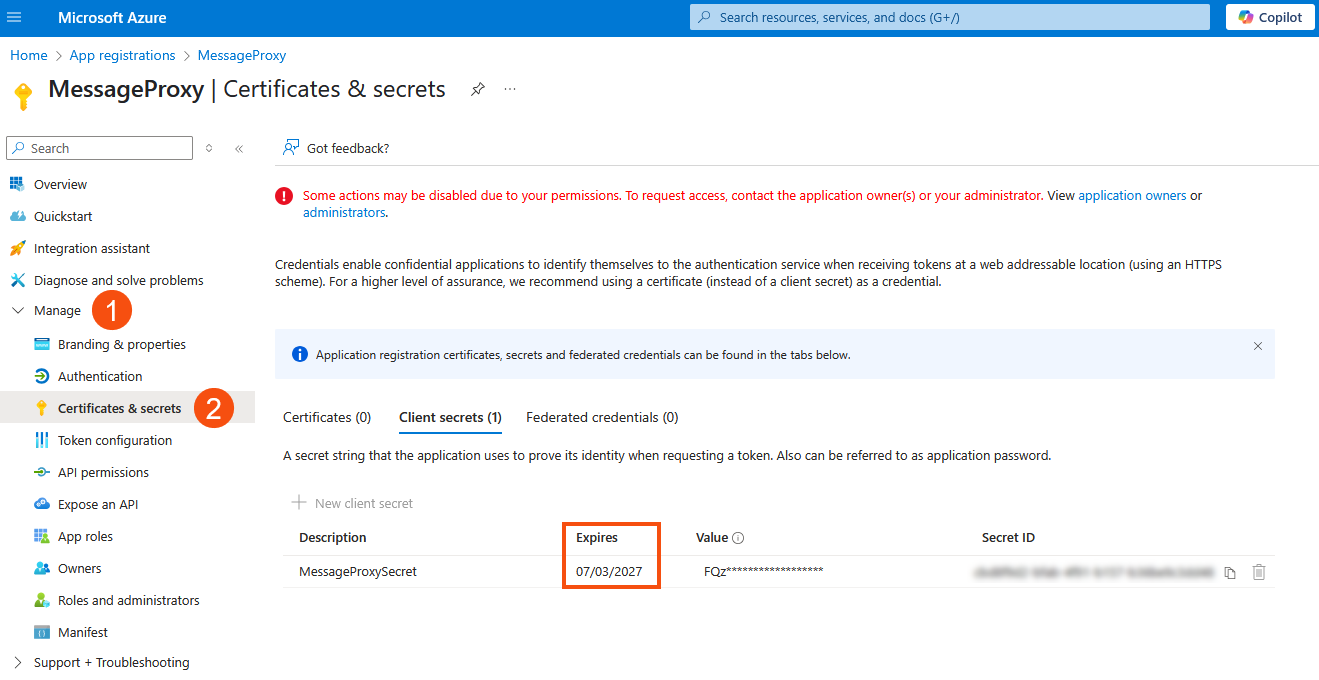Dismiss the blue information banner
The width and height of the screenshot is (1319, 680).
coord(1258,346)
